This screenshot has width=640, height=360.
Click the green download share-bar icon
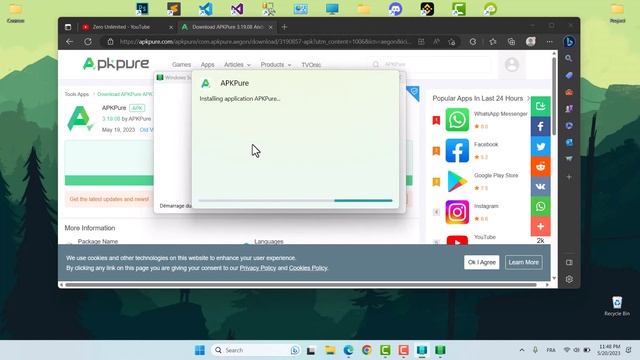(x=540, y=106)
